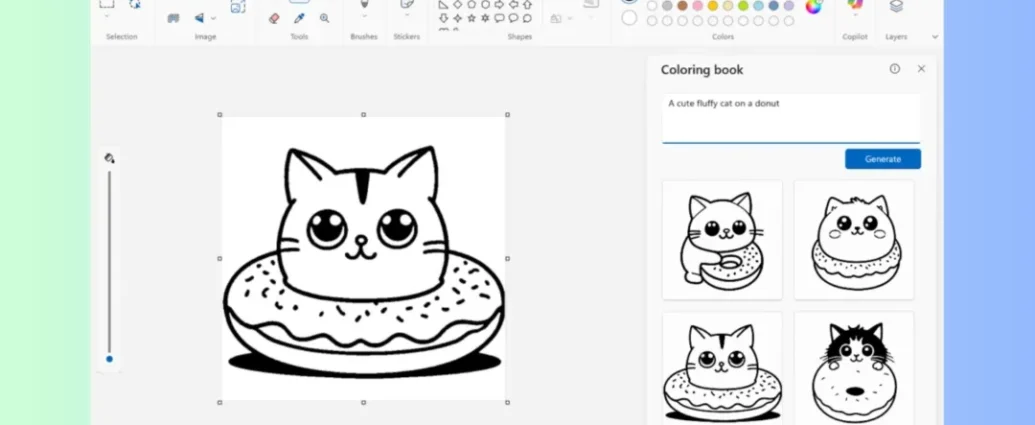Open the Flip options dropdown arrow

click(x=213, y=18)
